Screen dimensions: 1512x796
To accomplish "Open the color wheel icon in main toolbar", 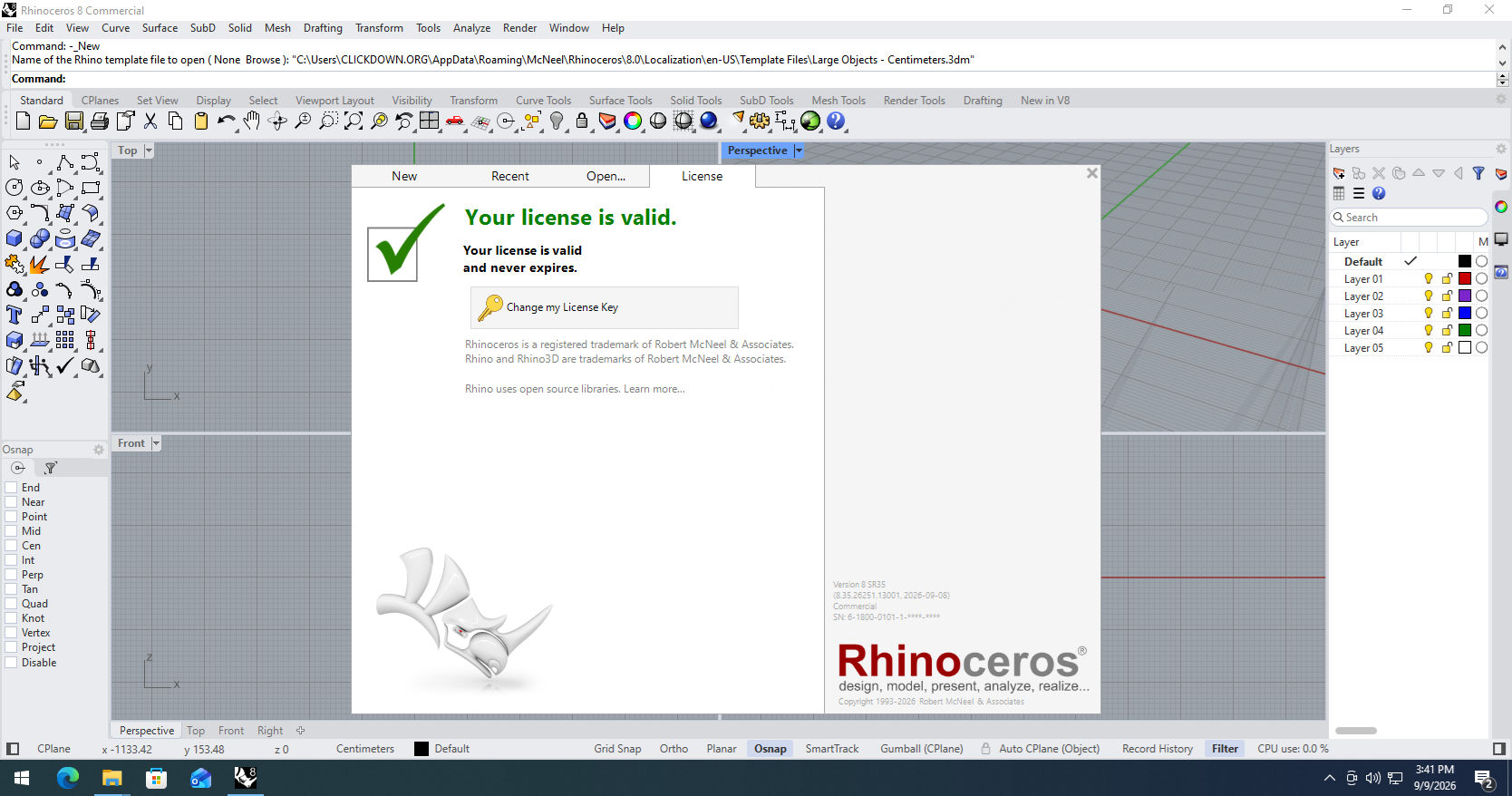I will pyautogui.click(x=633, y=121).
